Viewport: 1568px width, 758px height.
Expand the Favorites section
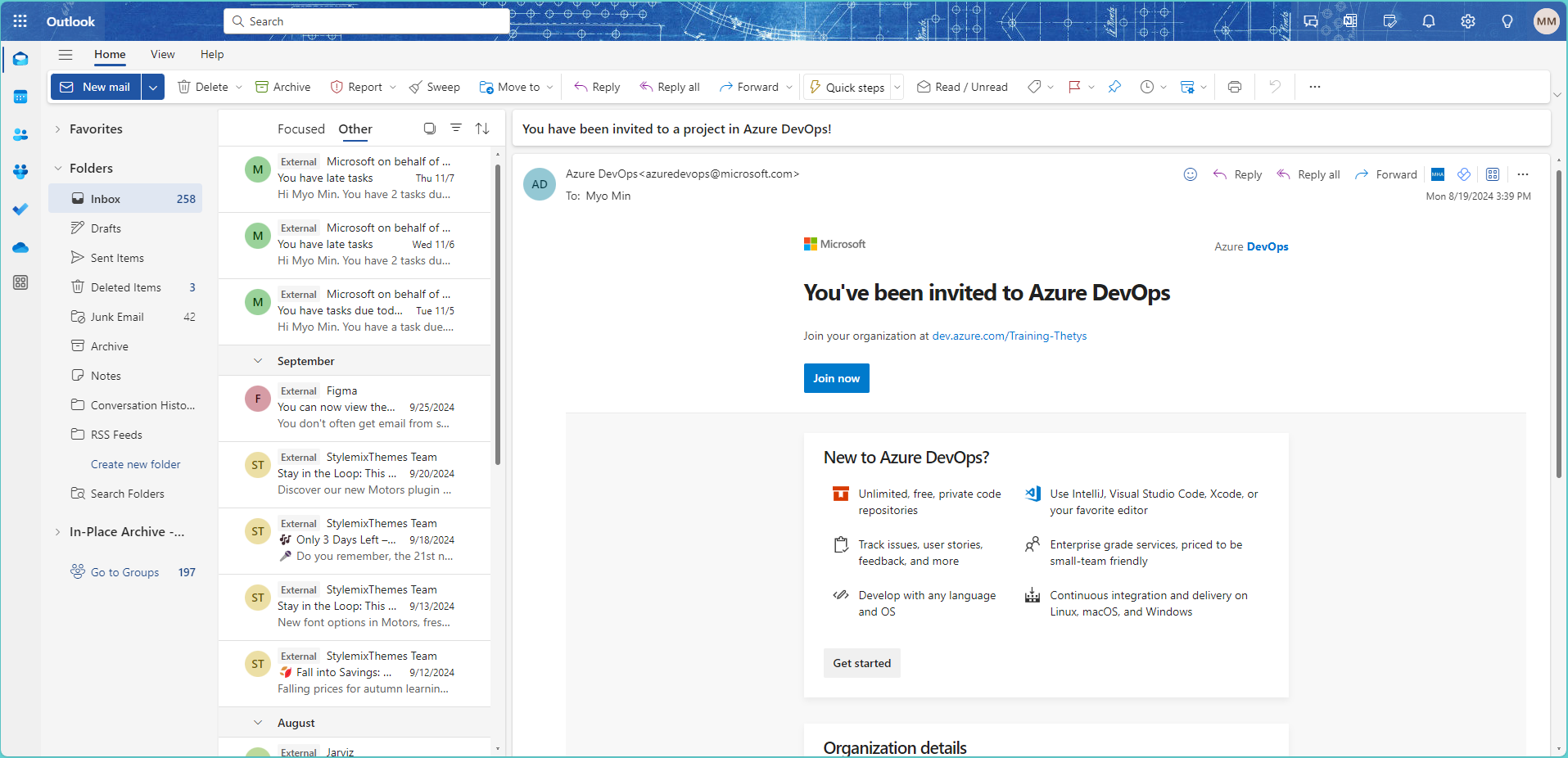point(57,129)
